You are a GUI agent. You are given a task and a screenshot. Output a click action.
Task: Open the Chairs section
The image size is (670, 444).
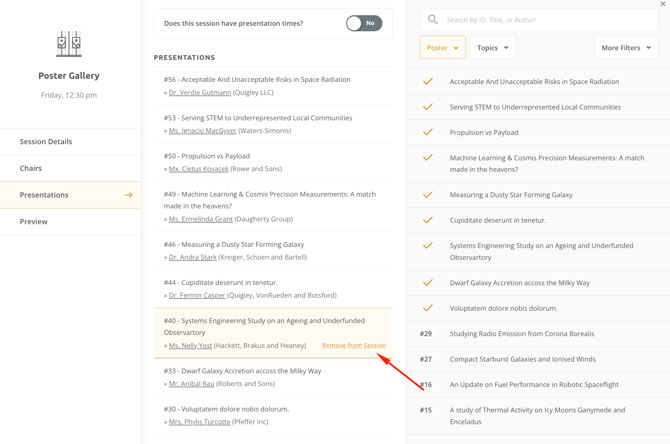coord(31,168)
